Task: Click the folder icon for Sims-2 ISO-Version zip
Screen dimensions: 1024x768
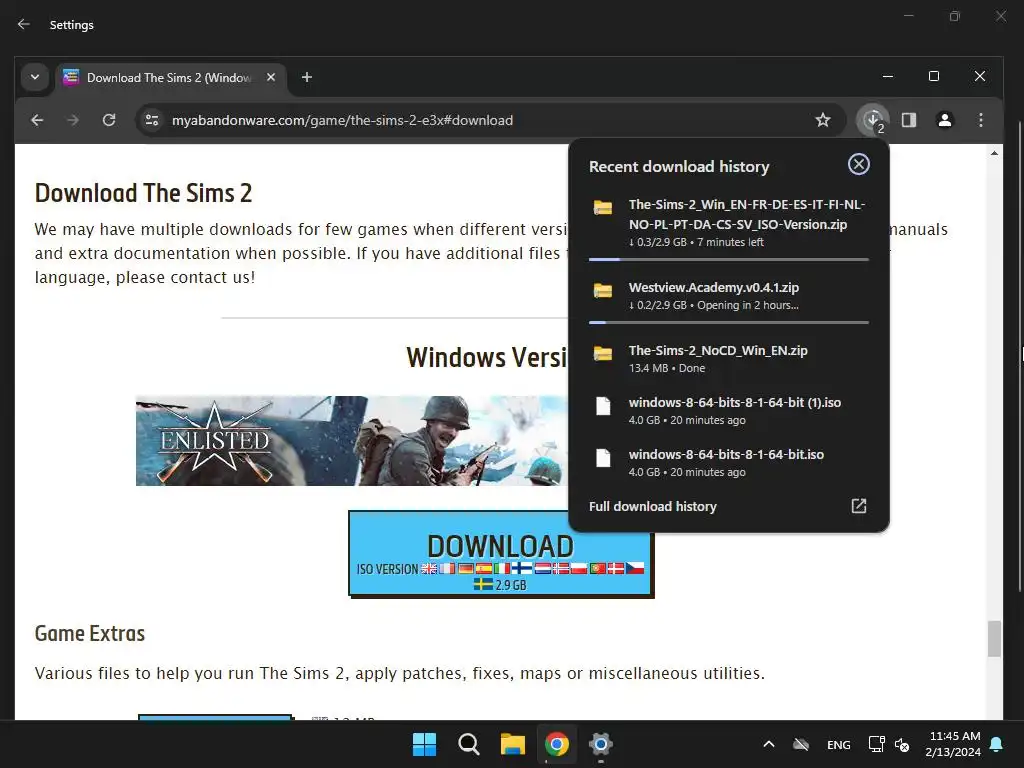Action: coord(603,208)
